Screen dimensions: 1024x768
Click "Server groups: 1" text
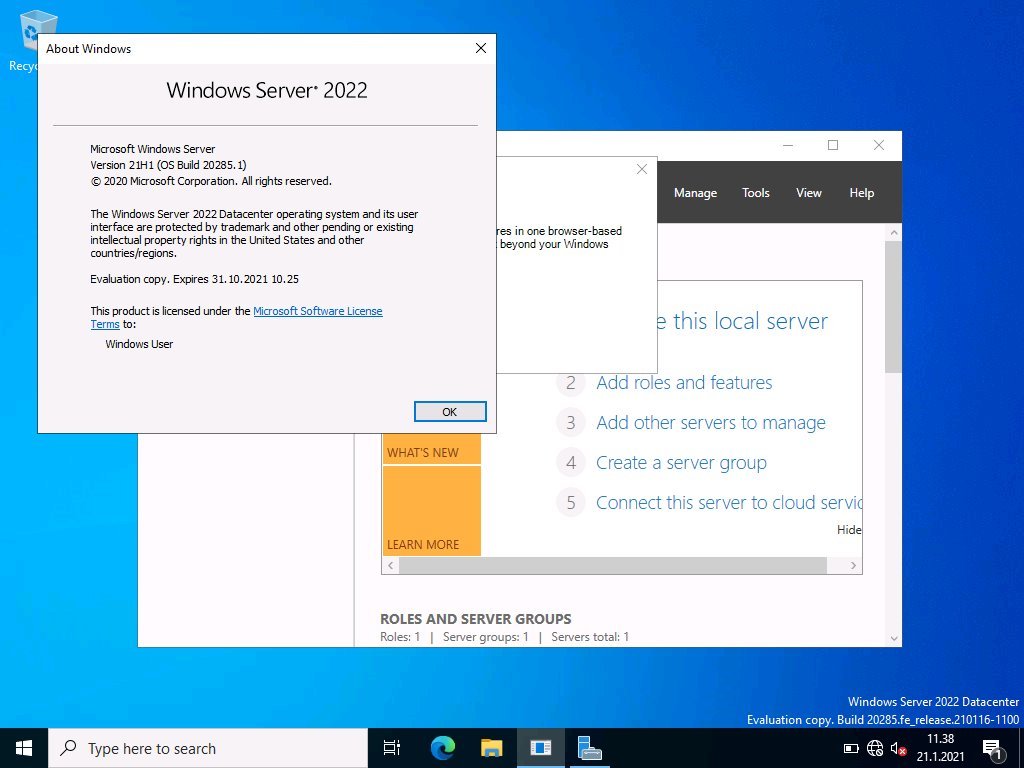point(486,637)
